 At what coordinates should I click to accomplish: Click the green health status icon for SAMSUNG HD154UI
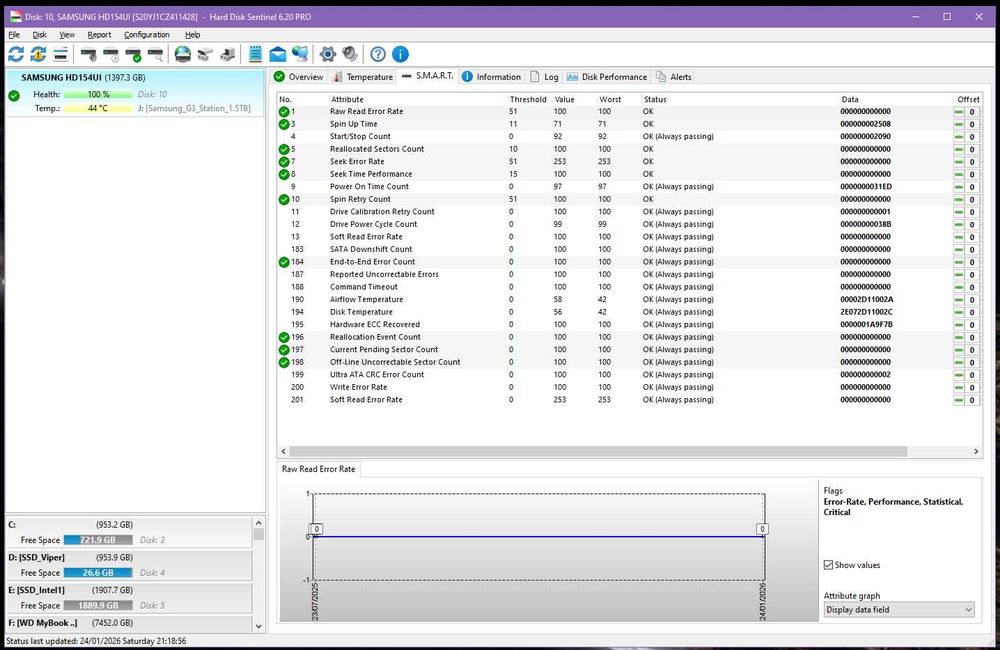pos(14,96)
